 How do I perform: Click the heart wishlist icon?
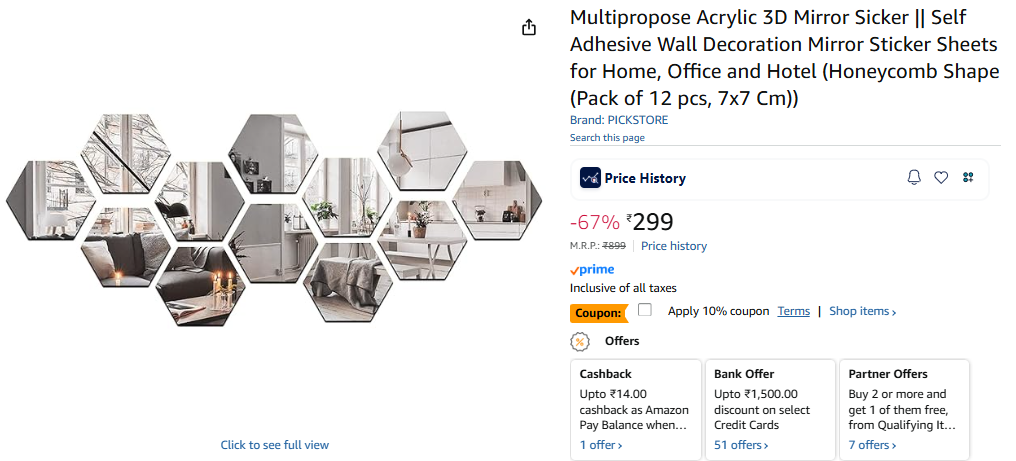click(x=941, y=178)
